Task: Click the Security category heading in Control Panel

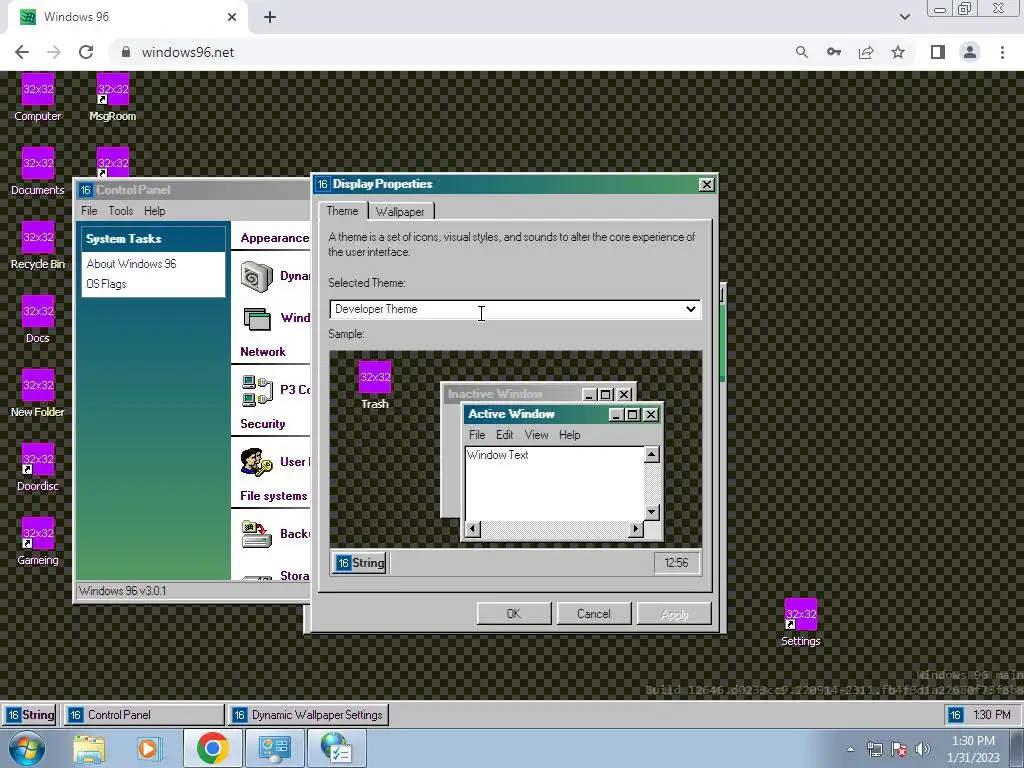Action: (263, 424)
